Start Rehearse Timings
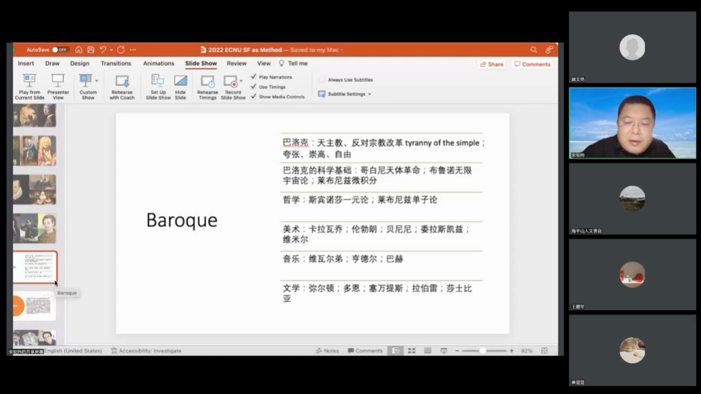Screen dimensions: 701x394 (x=207, y=87)
